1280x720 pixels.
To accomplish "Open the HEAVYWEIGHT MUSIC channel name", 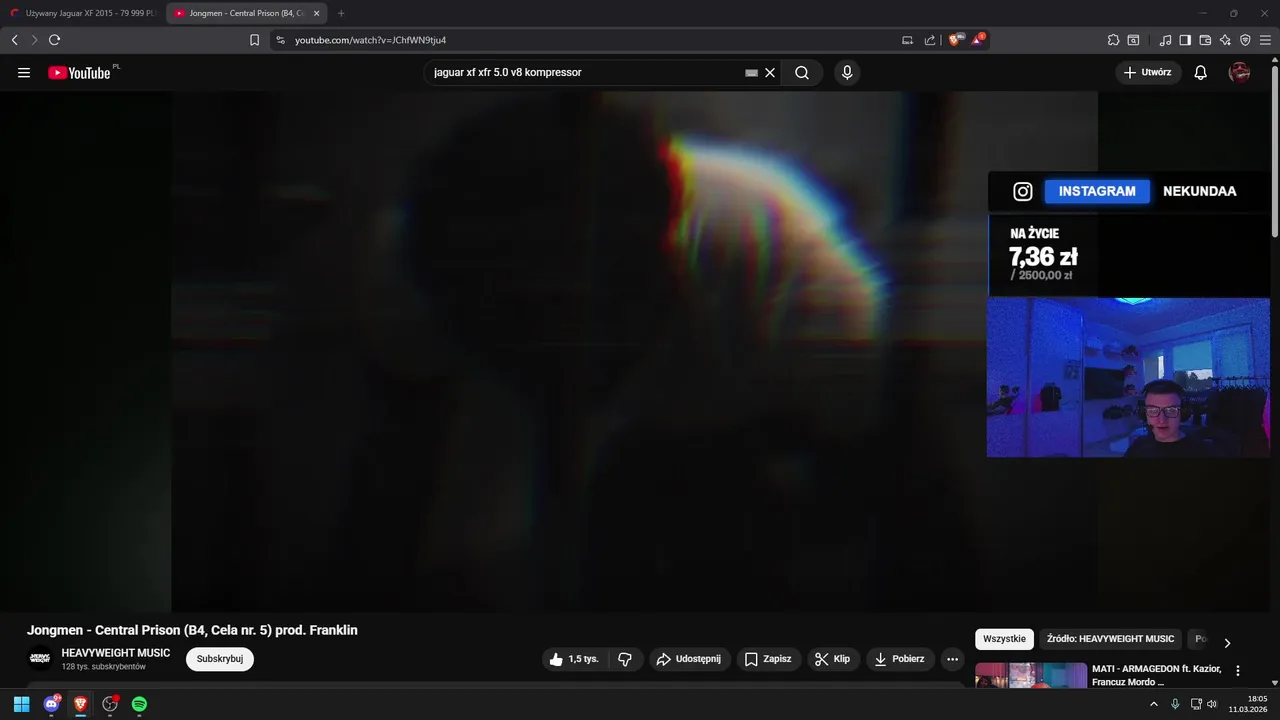I will [116, 653].
